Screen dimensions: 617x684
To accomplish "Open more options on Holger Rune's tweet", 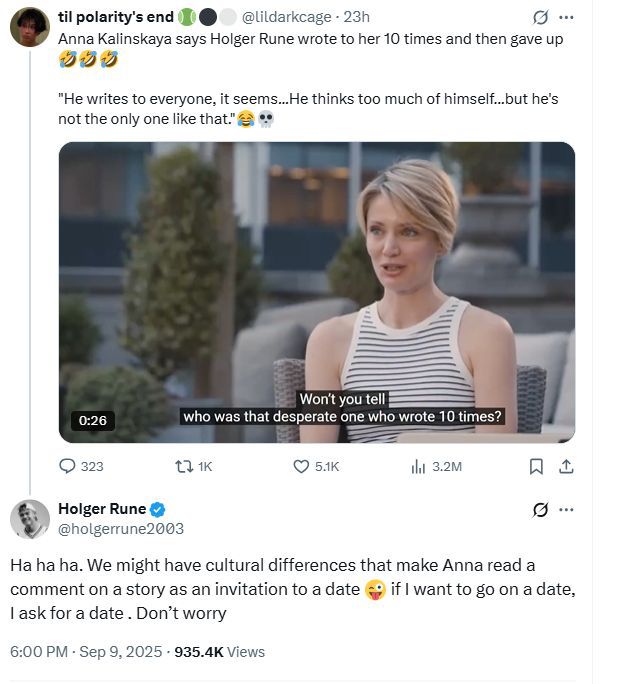I will tap(567, 510).
